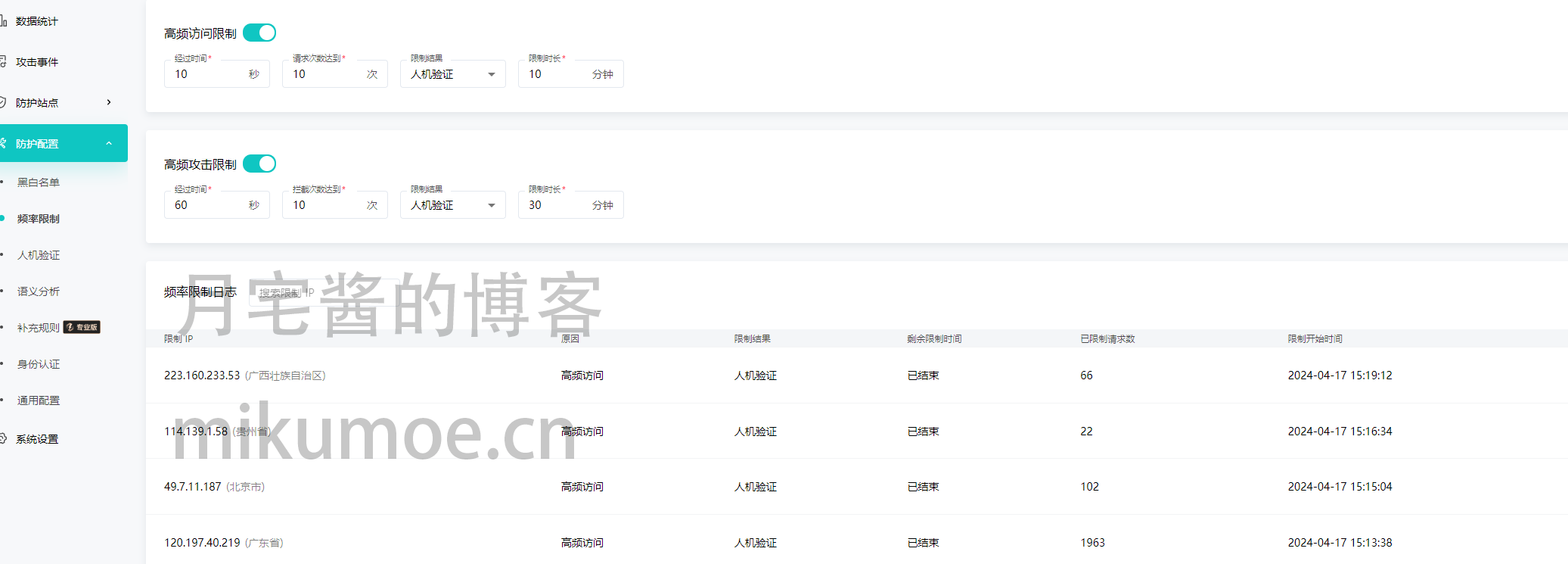
Task: Click the 专业版 badge next to 补充规则
Action: coord(82,327)
